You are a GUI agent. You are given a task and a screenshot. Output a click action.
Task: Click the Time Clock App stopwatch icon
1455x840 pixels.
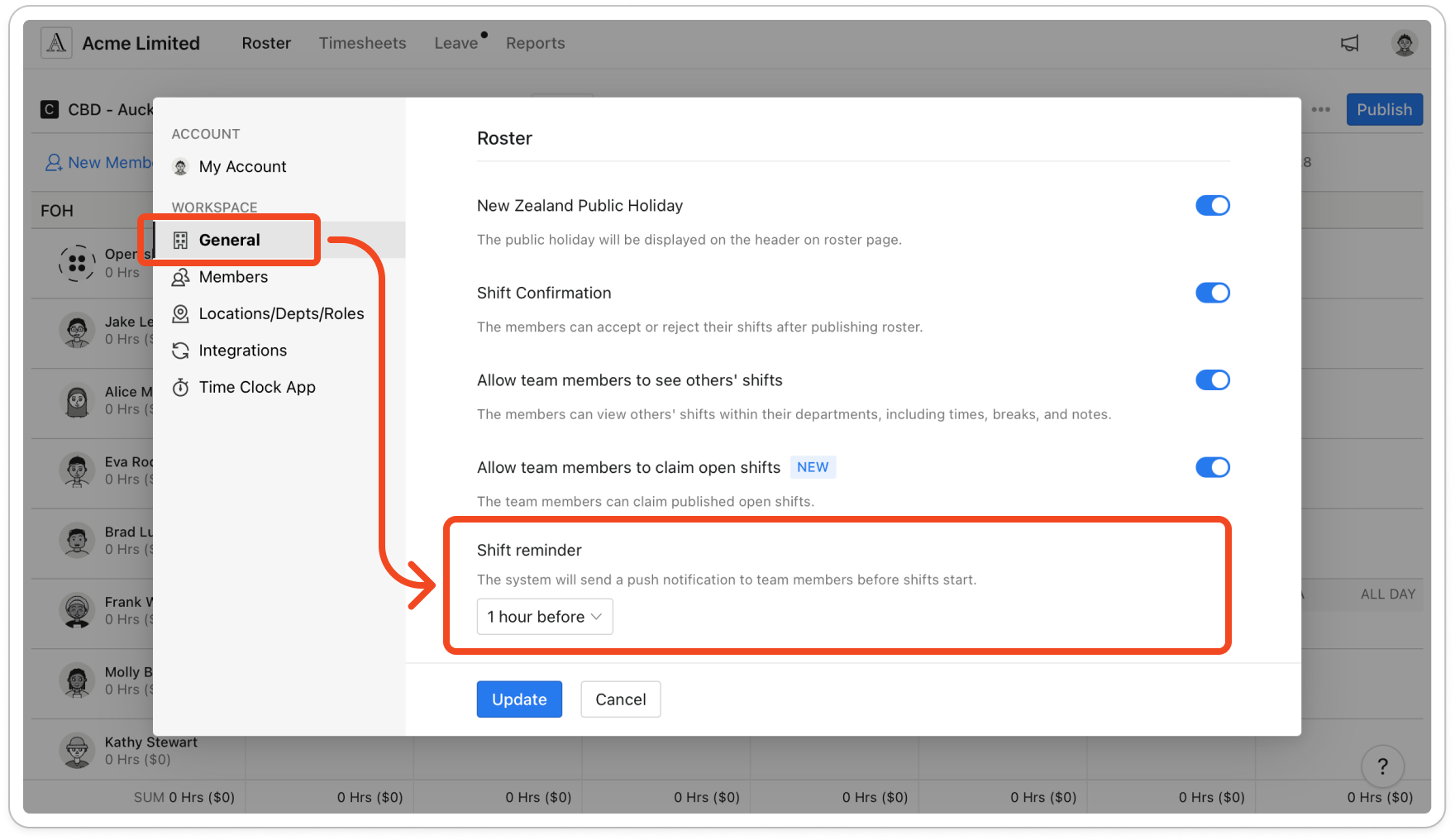click(x=180, y=388)
